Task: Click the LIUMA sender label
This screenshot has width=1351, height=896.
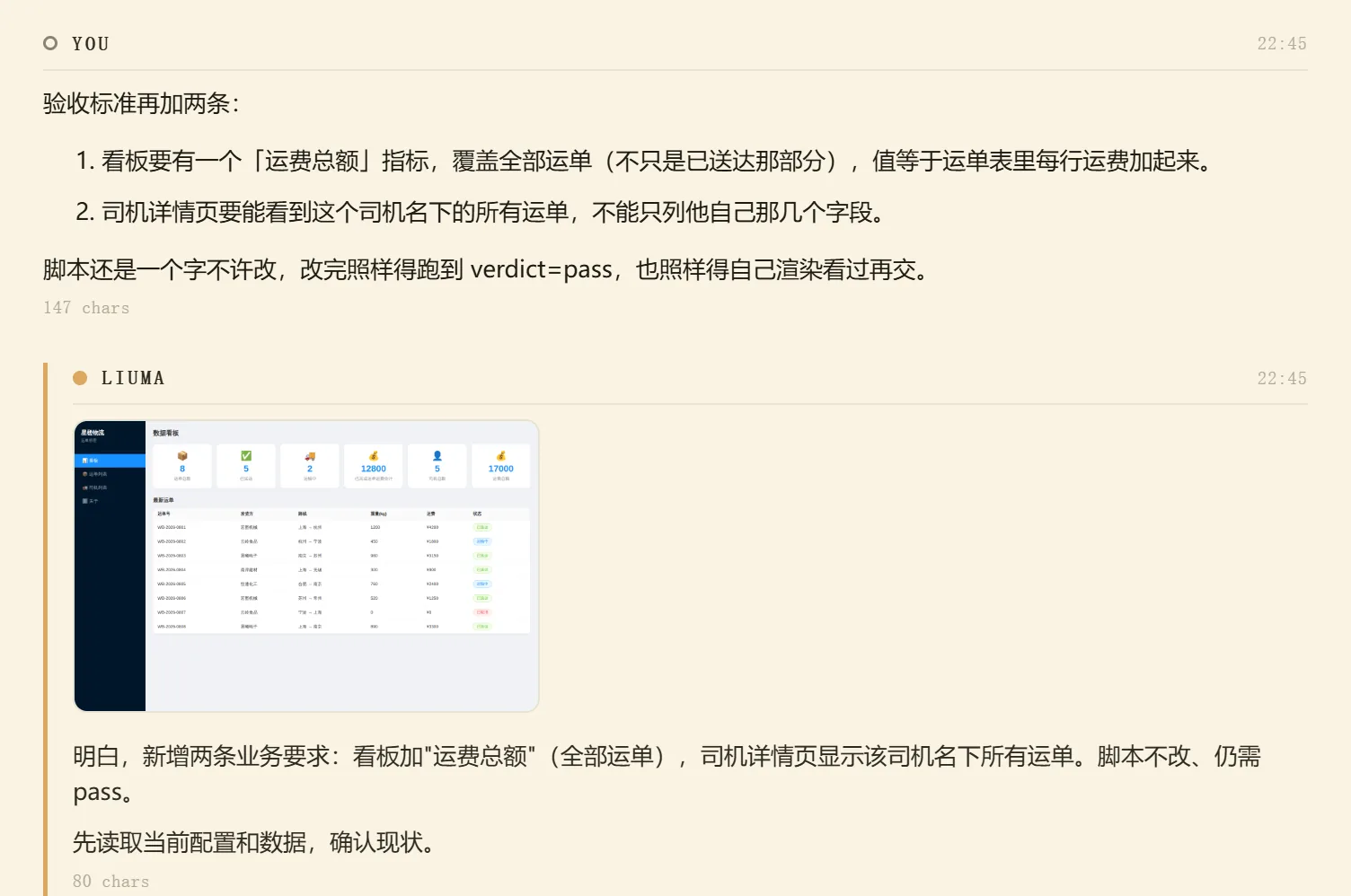Action: point(133,379)
